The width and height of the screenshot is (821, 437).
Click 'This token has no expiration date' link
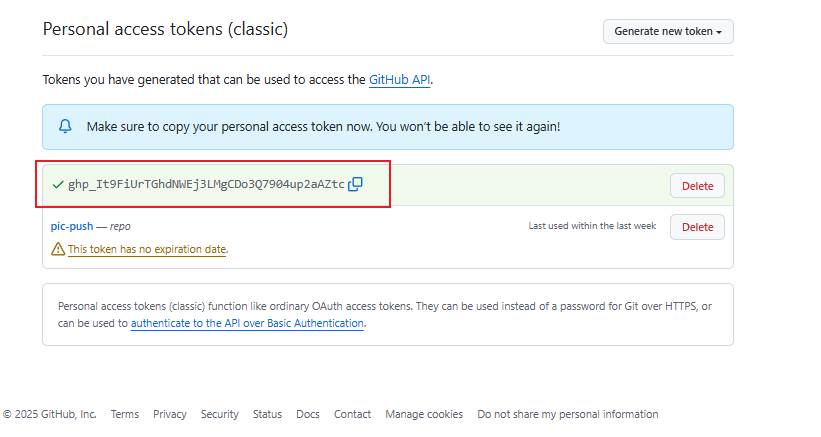147,249
